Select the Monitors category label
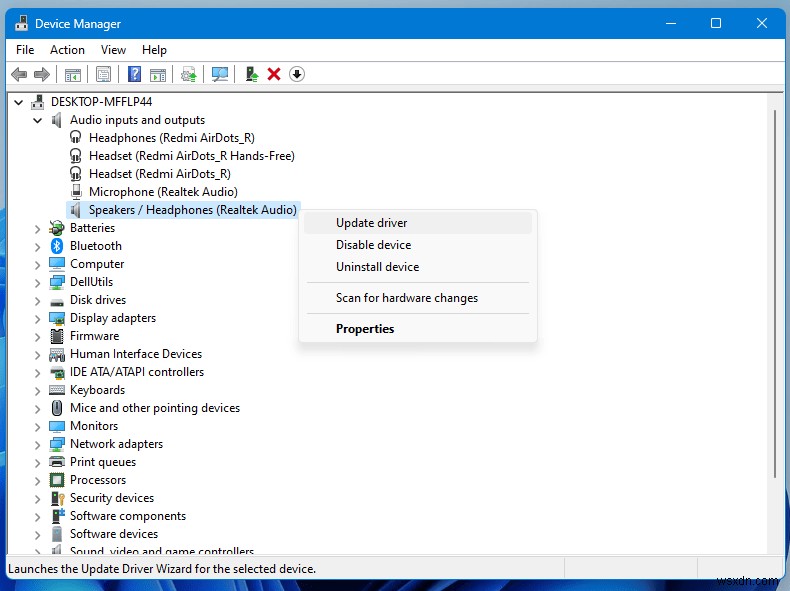 pyautogui.click(x=94, y=426)
